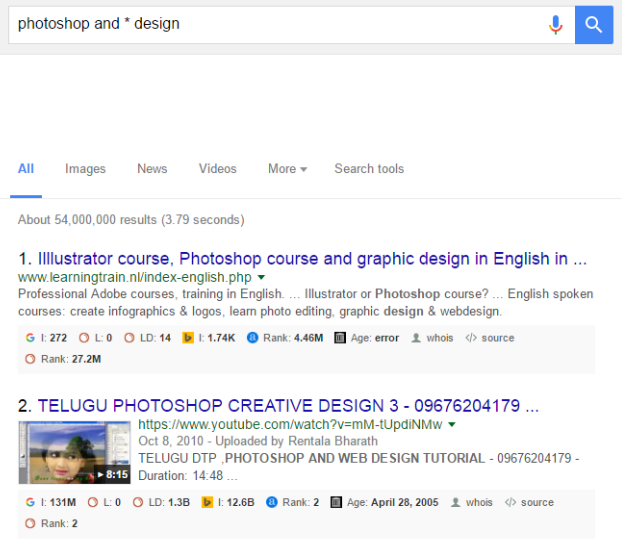Click 'TELUGU DTP ,PHOTOSHOP AND WEB DESIGN TUTORIAL' snippet
Image resolution: width=622 pixels, height=553 pixels.
point(311,458)
